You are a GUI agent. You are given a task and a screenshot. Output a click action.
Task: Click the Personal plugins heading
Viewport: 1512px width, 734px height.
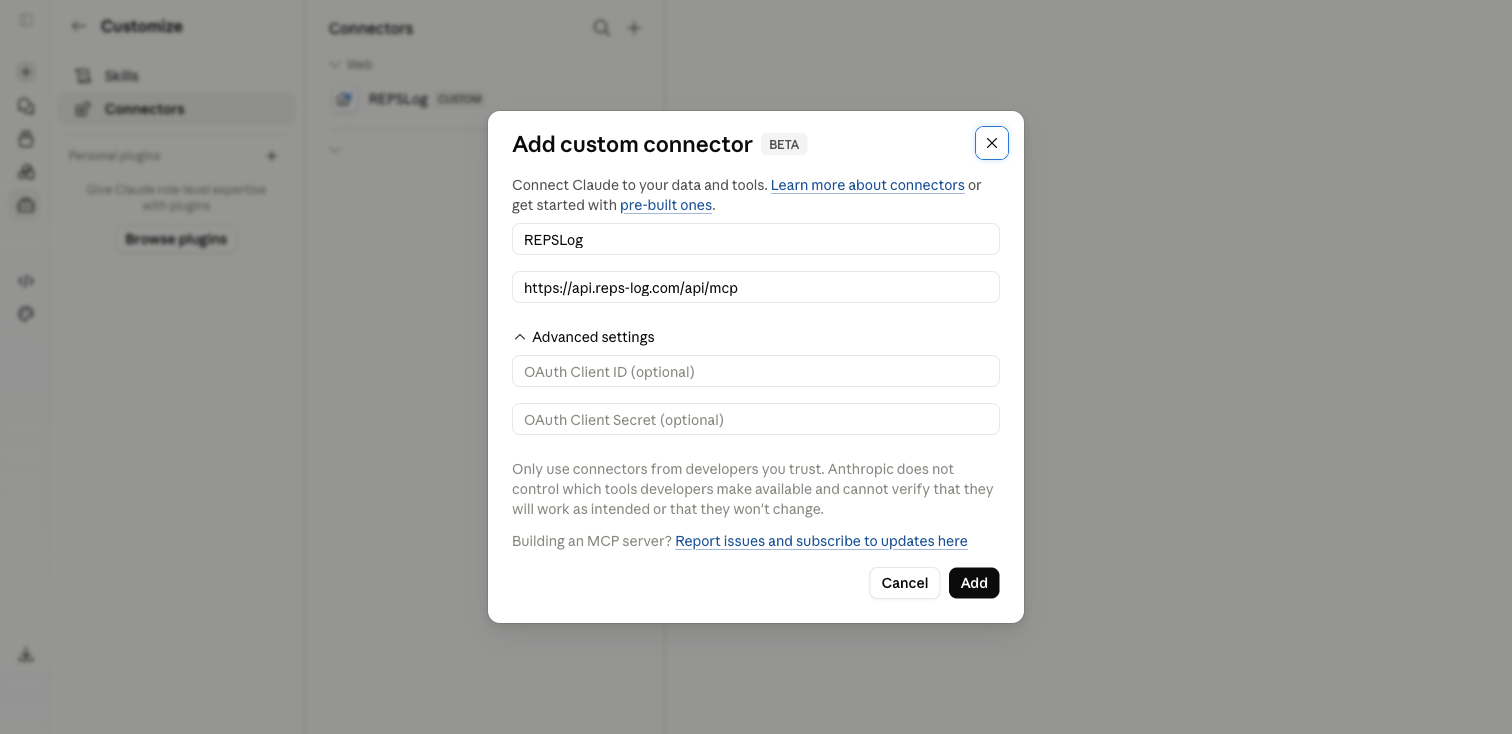[x=114, y=156]
